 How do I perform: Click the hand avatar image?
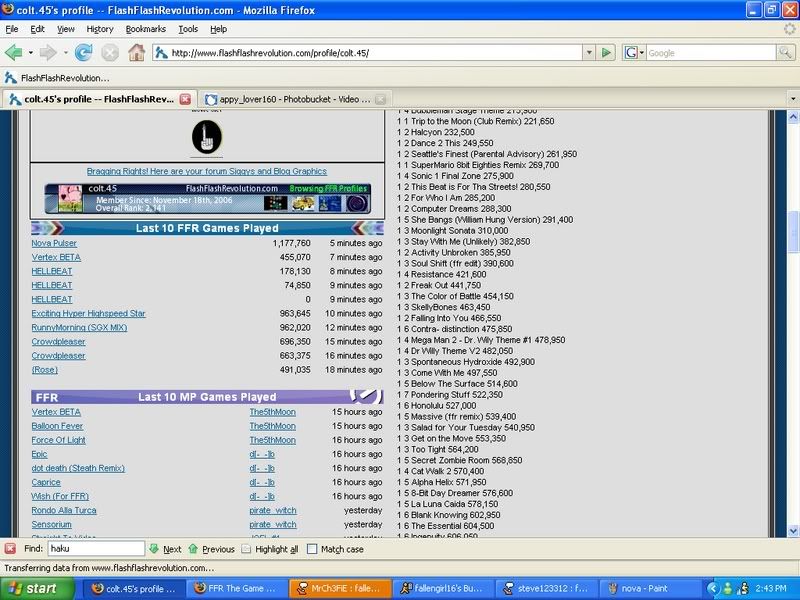click(x=207, y=137)
